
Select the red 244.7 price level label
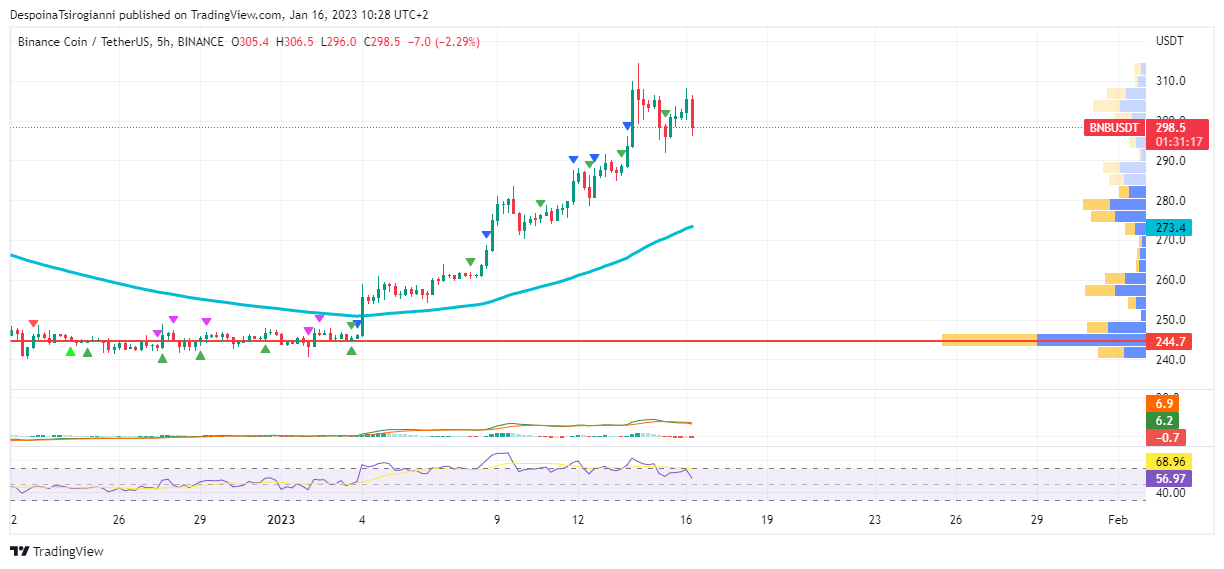click(1169, 341)
